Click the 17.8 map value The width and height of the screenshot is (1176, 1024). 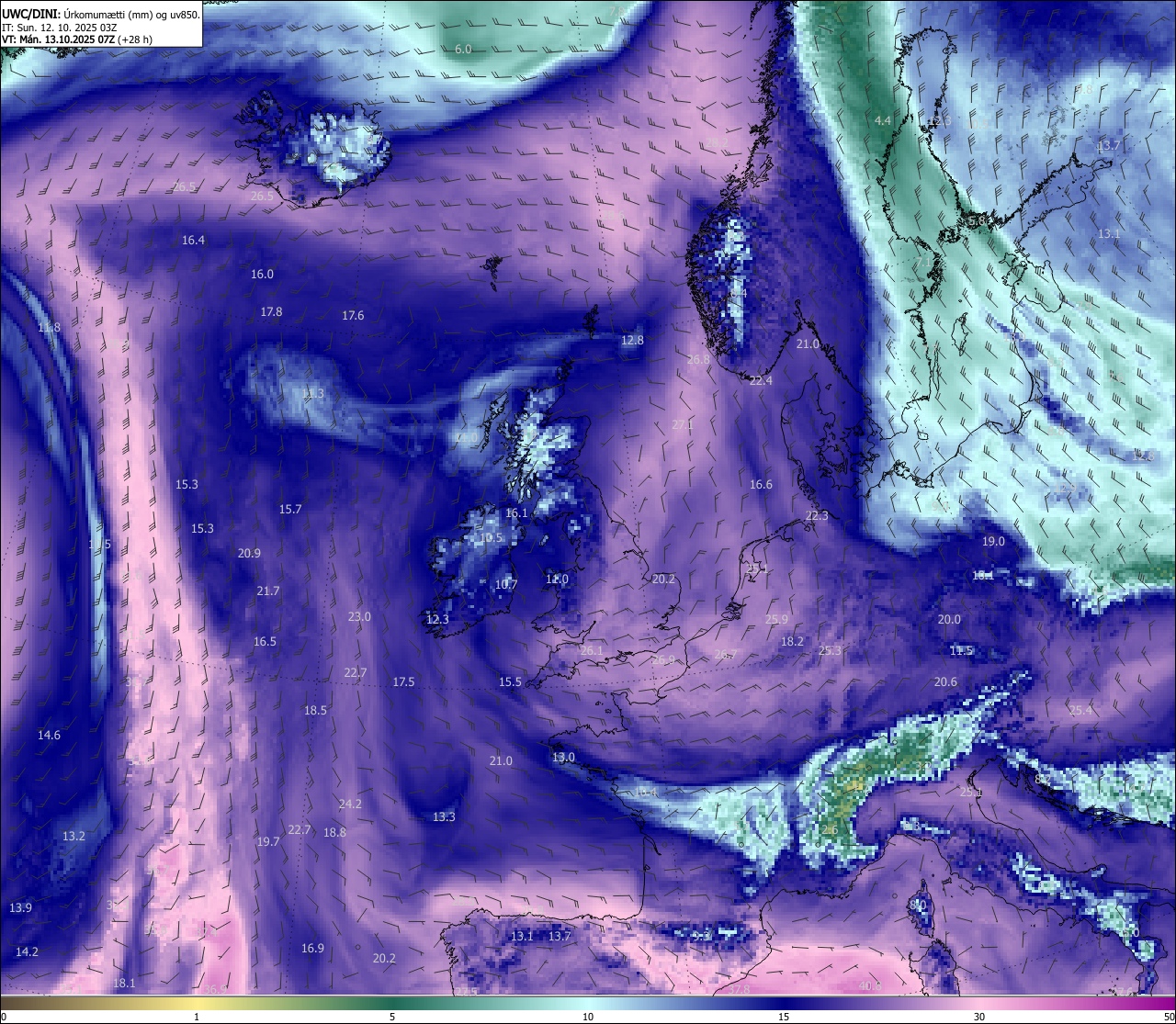(x=271, y=311)
